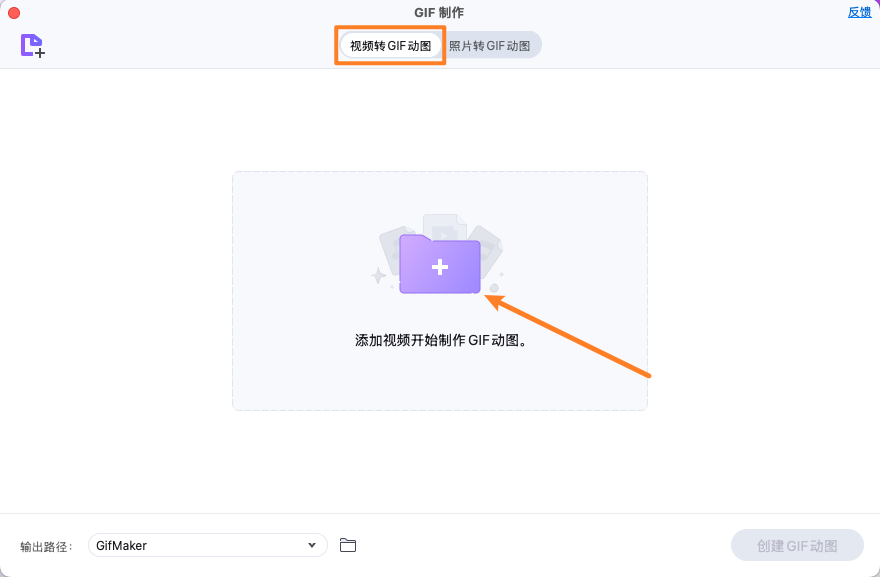Switch to the 照片转GIF动图 tab
The height and width of the screenshot is (577, 880).
click(490, 44)
